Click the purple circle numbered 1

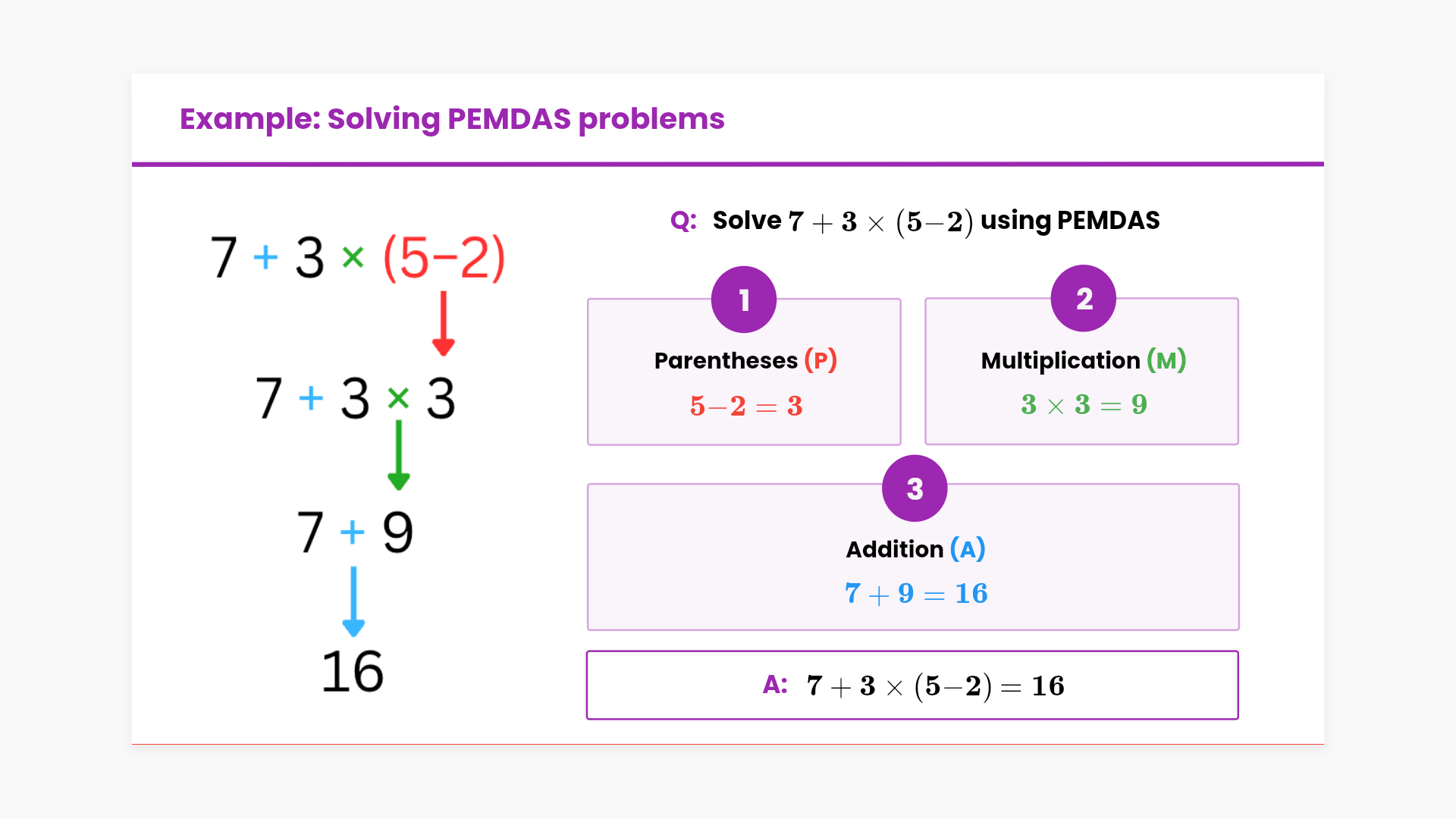click(x=743, y=300)
